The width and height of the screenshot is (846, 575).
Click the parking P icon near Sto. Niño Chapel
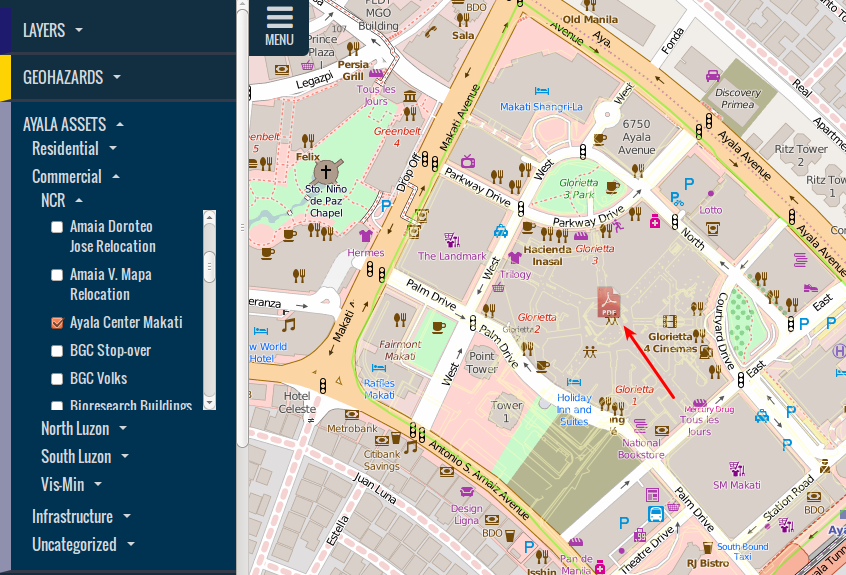[x=386, y=206]
